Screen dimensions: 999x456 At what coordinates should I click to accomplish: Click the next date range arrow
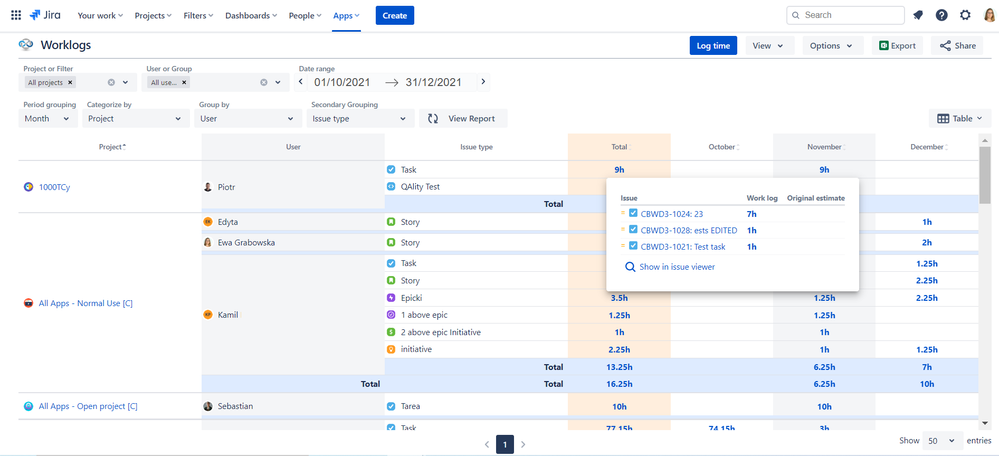pyautogui.click(x=483, y=82)
